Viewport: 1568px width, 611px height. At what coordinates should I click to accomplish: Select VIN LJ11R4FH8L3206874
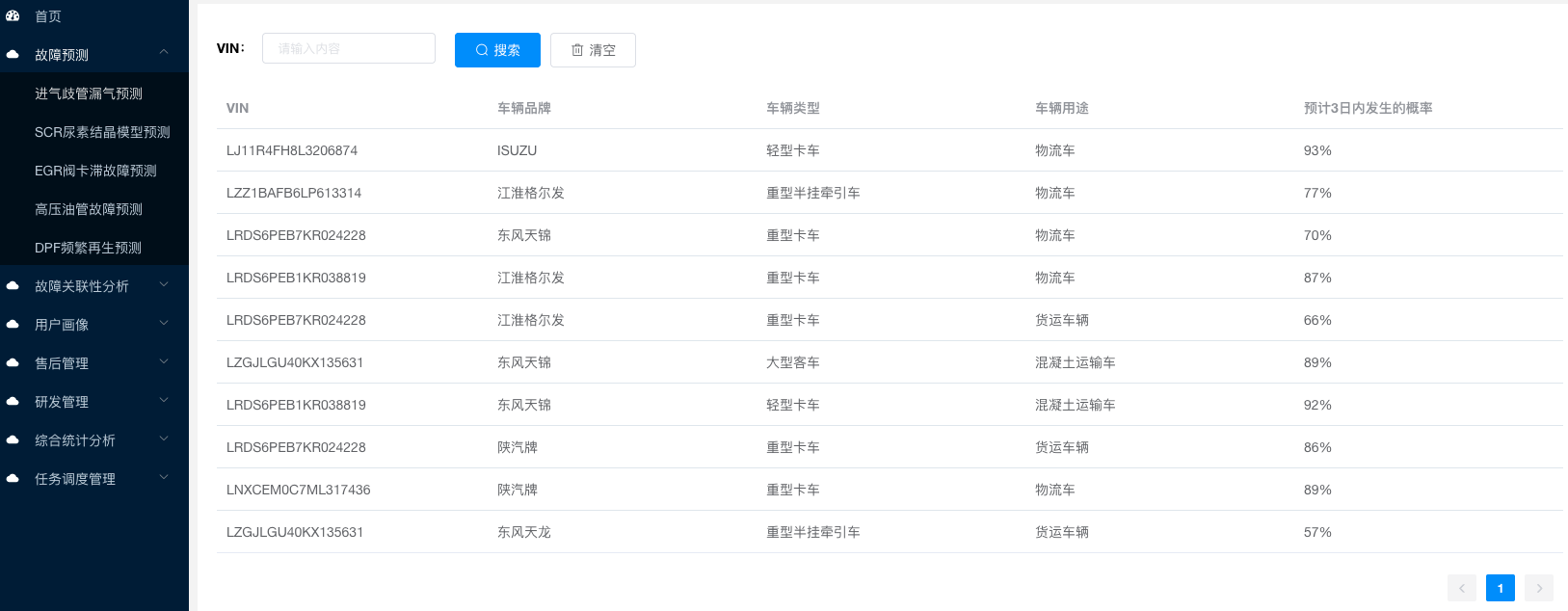(292, 150)
